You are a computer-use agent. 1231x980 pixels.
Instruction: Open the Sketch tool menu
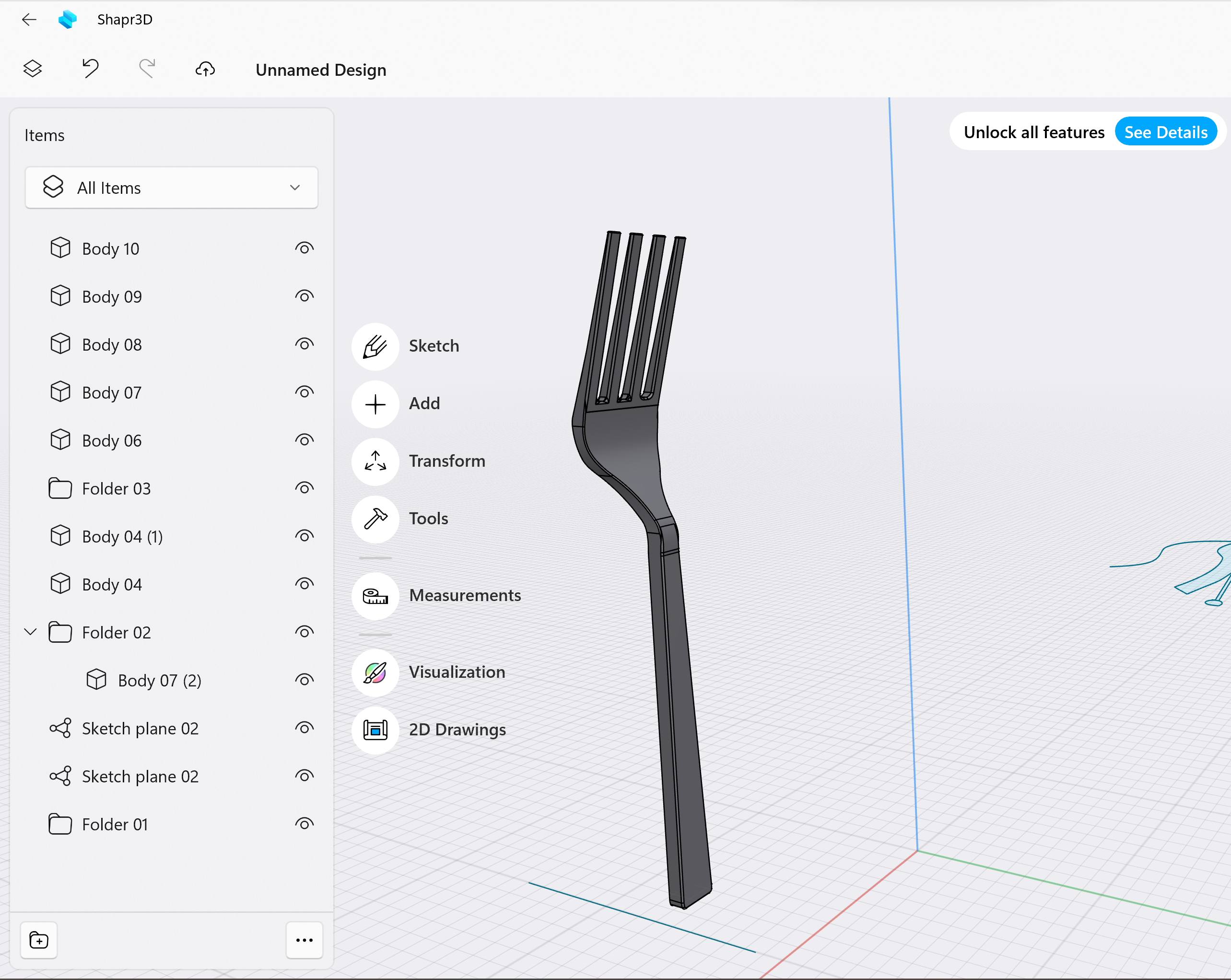pyautogui.click(x=375, y=346)
